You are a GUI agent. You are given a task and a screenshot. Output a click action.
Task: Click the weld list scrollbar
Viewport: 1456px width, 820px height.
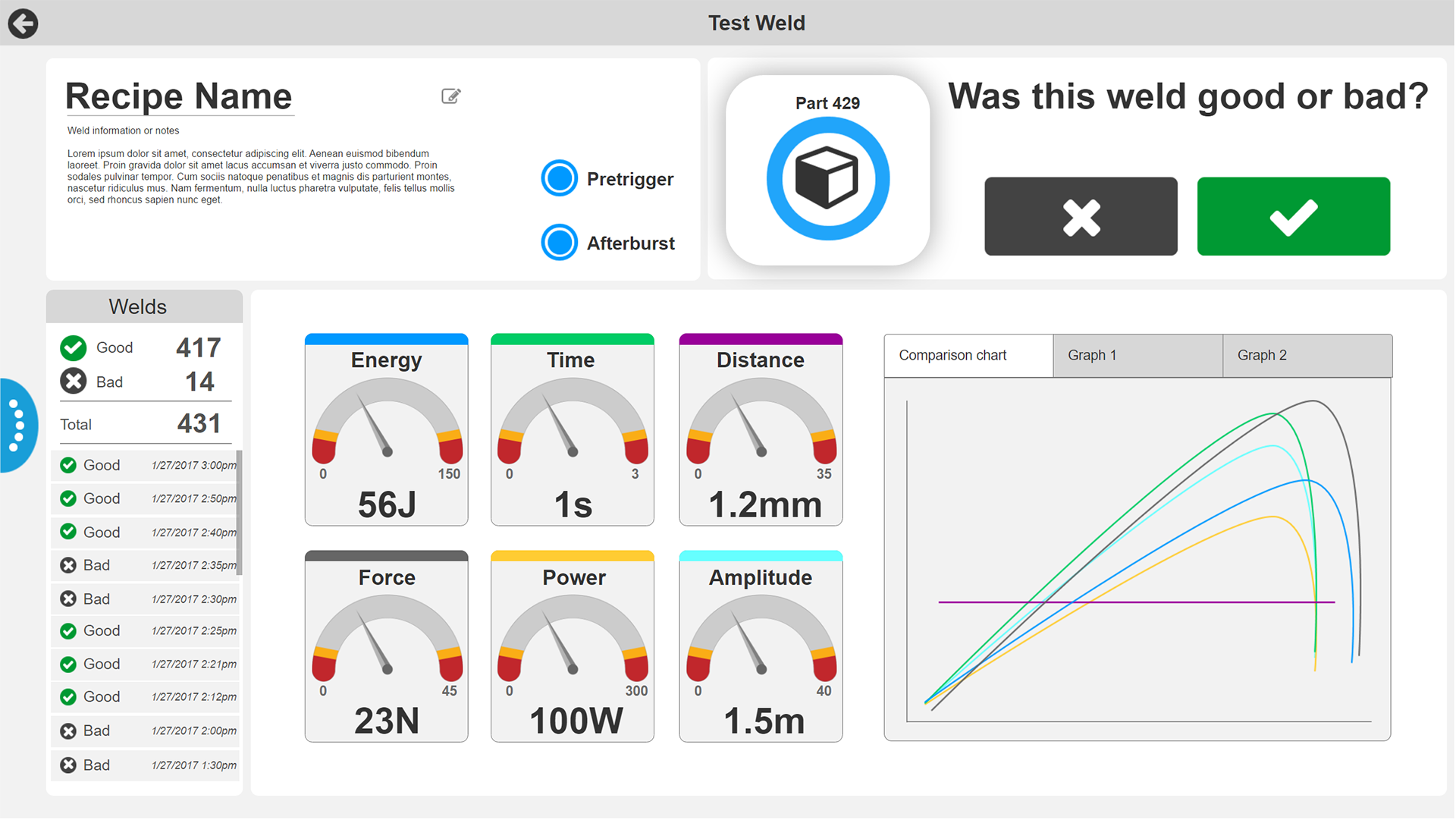pyautogui.click(x=239, y=513)
